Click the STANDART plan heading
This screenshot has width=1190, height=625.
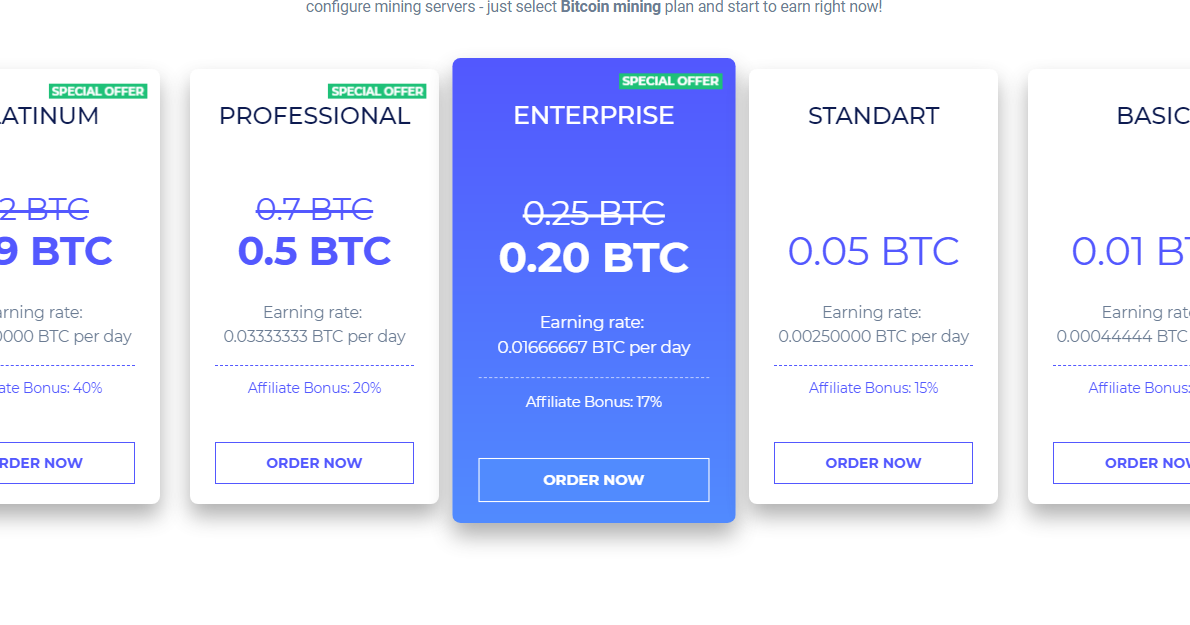pyautogui.click(x=873, y=115)
